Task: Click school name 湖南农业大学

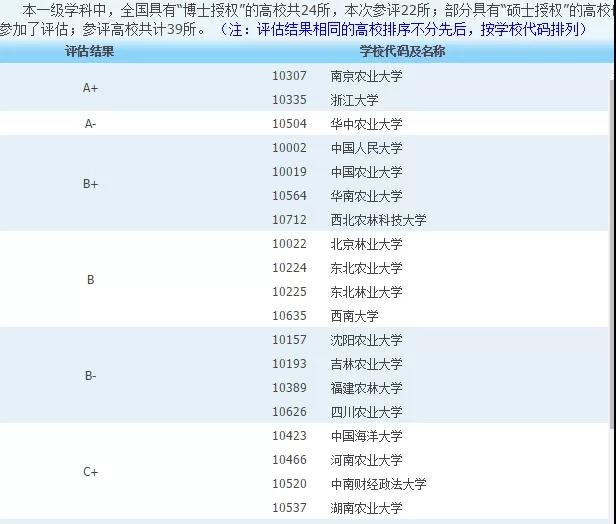Action: point(367,508)
